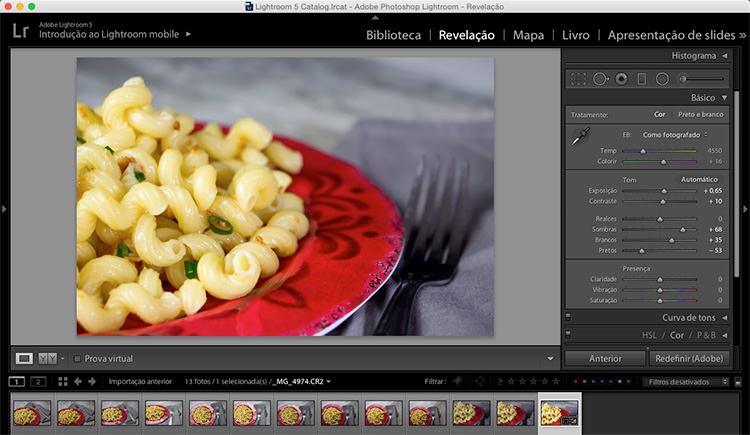Collapse the Básico panel
The height and width of the screenshot is (435, 750).
724,98
